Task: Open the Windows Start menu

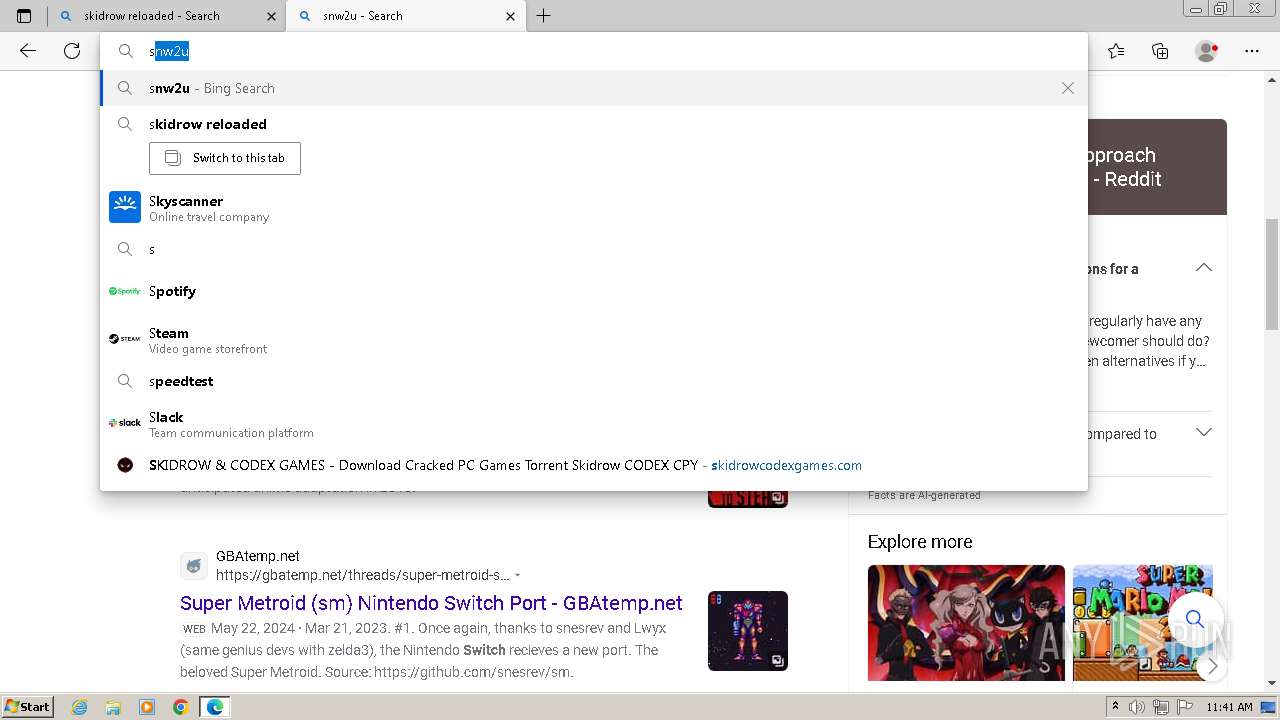Action: (x=28, y=707)
